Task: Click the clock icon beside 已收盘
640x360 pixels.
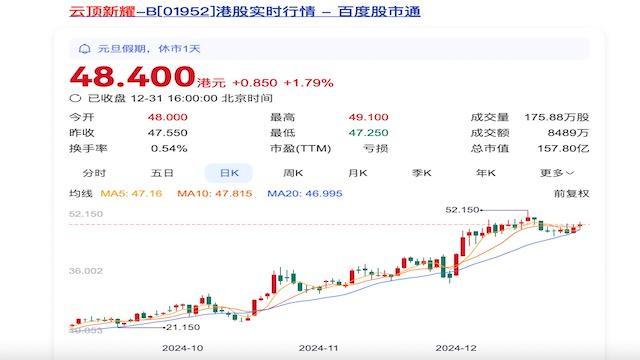Action: (75, 98)
